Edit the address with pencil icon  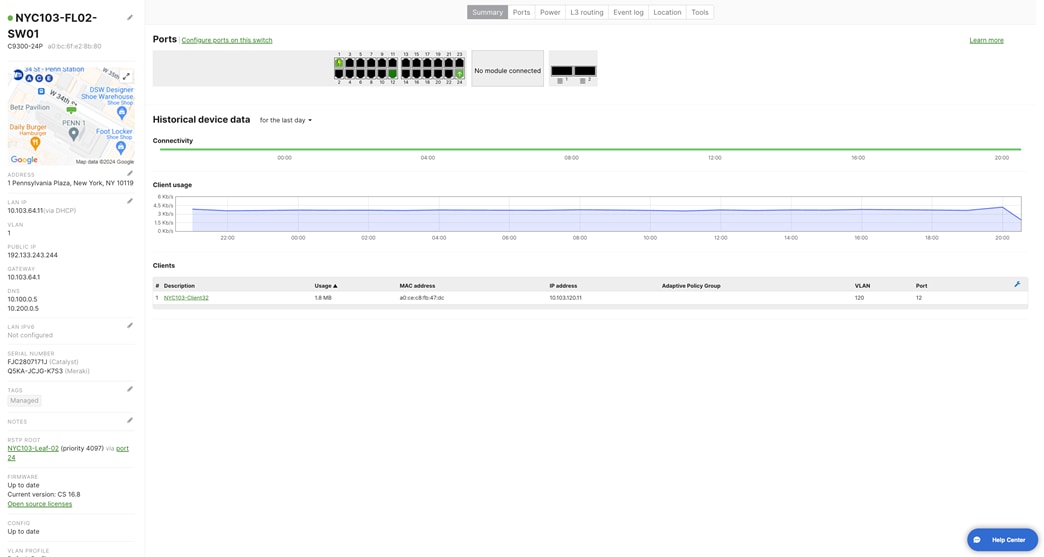[130, 174]
